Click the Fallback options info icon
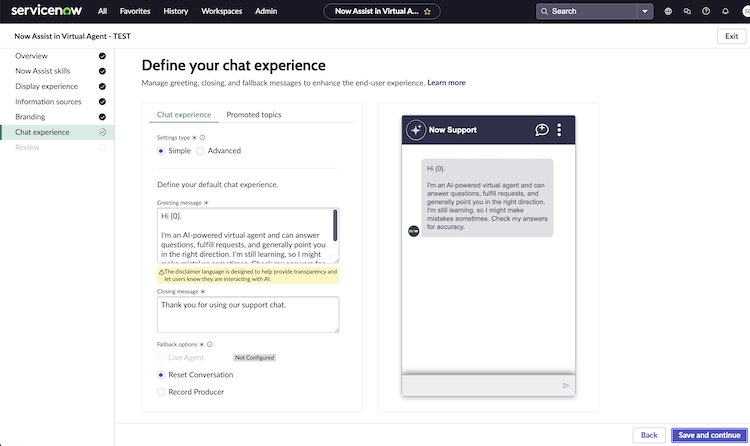750x446 pixels. (x=210, y=344)
